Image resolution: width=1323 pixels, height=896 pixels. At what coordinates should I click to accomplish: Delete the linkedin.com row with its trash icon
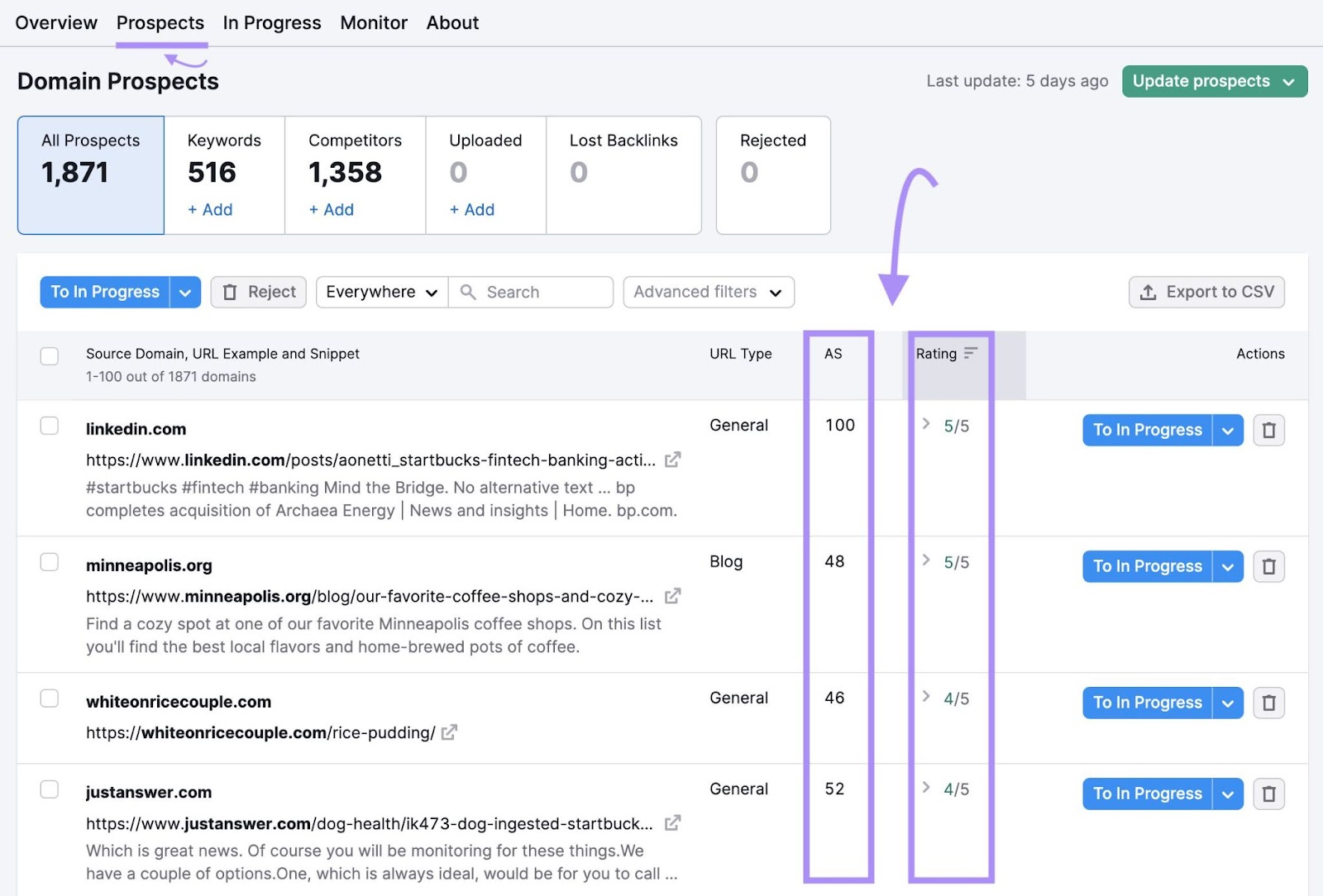pos(1268,430)
